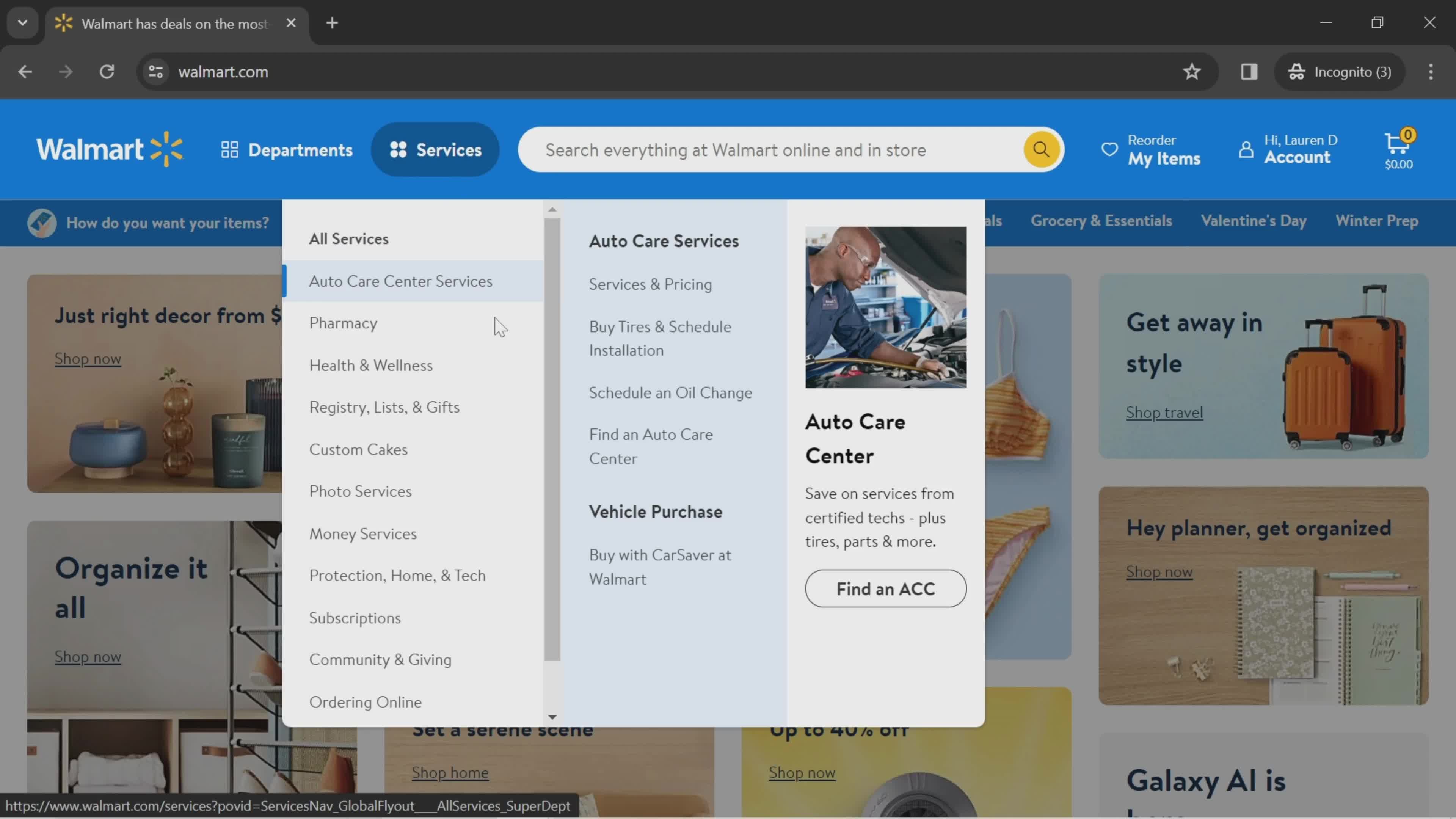
Task: Click Find an ACC button
Action: pyautogui.click(x=885, y=588)
